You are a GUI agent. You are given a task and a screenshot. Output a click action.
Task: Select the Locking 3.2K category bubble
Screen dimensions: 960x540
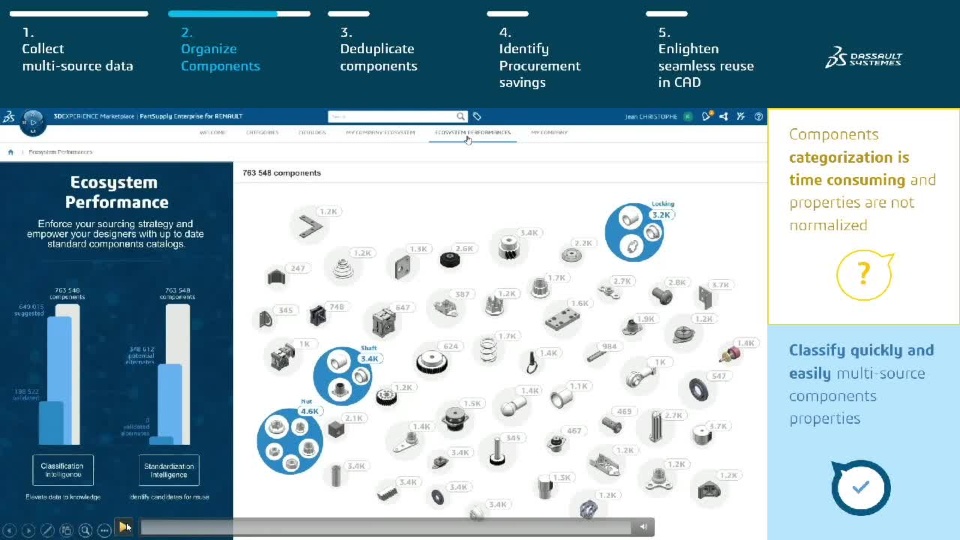(x=635, y=233)
